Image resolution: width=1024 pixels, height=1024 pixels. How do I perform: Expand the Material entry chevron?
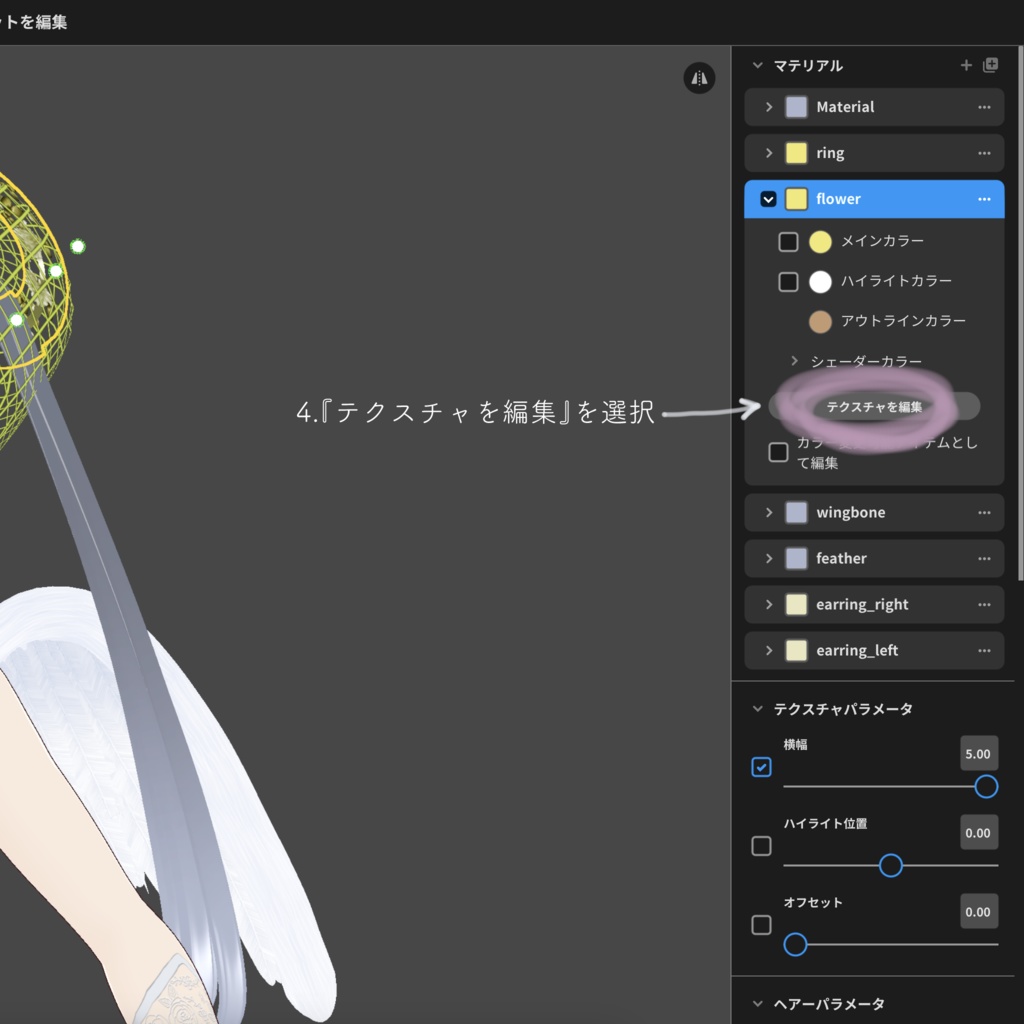[769, 107]
